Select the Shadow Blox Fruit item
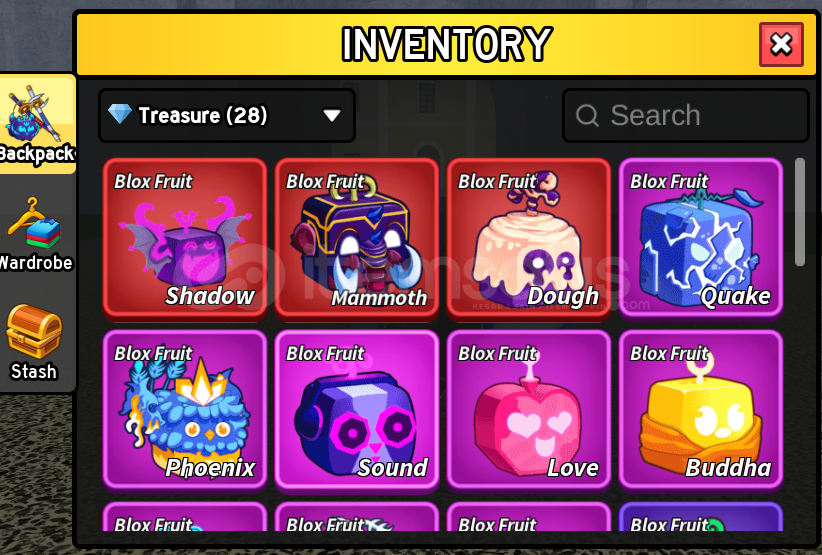The image size is (822, 555). [x=185, y=239]
